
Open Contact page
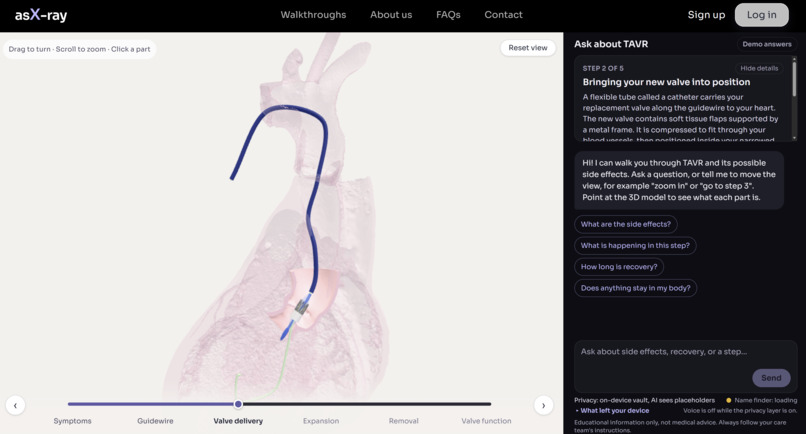coord(503,15)
